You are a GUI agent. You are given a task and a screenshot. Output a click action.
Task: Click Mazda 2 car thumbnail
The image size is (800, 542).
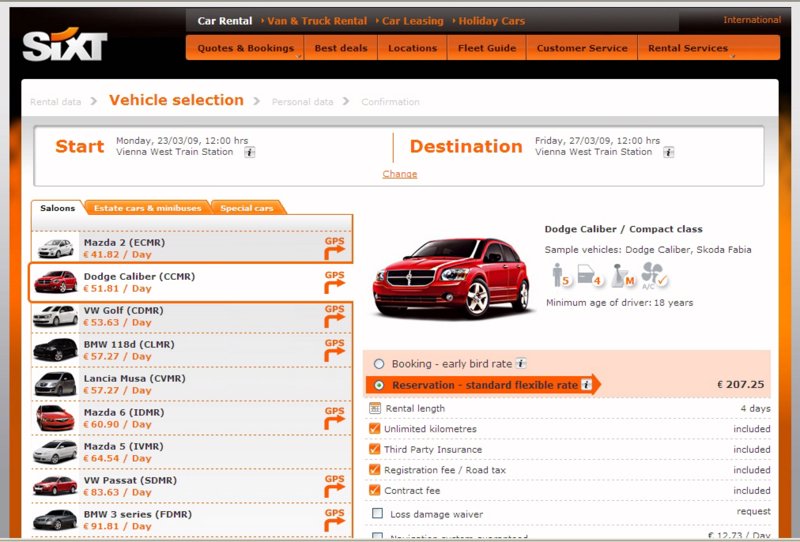(x=56, y=249)
